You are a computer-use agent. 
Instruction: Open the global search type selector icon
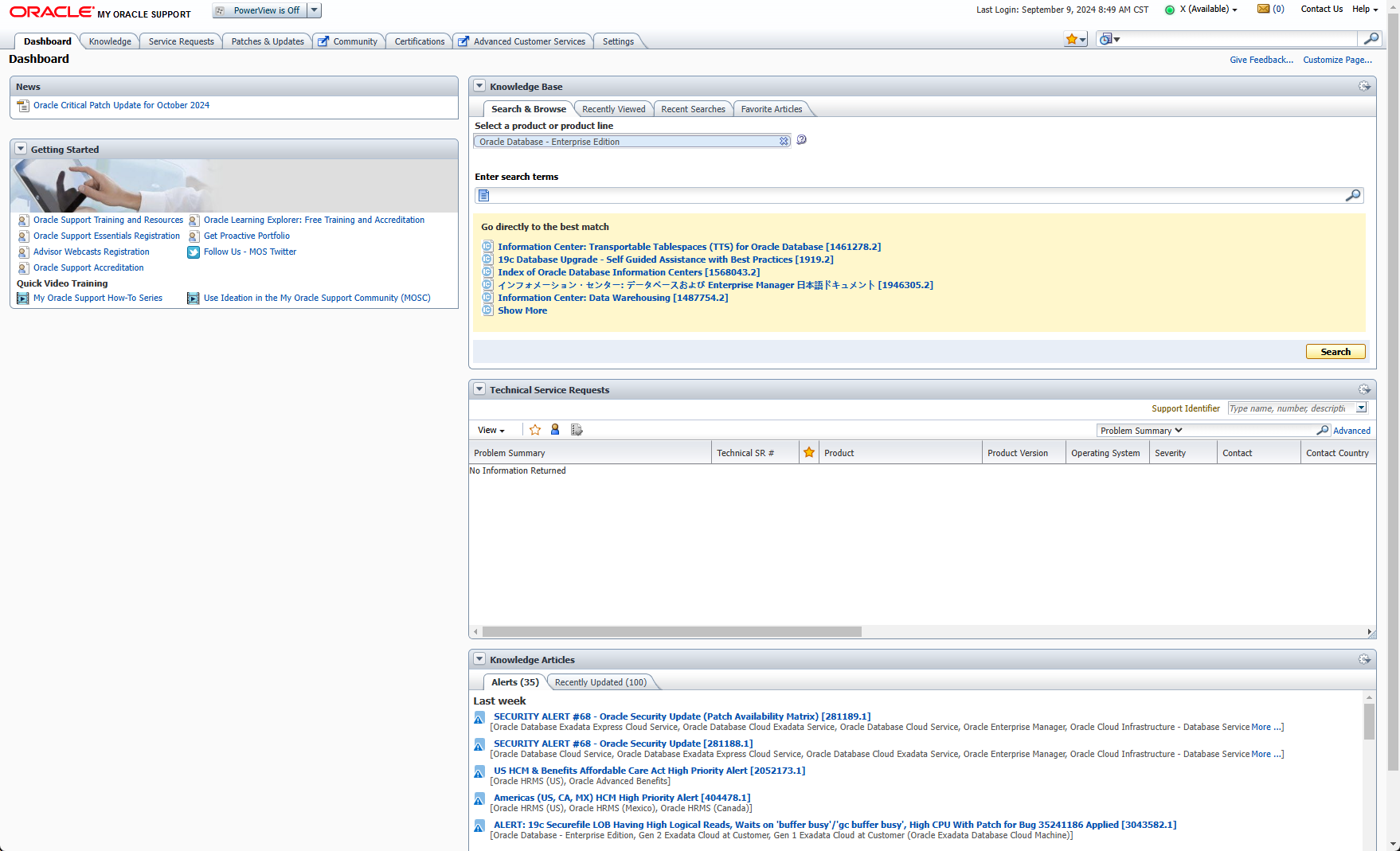click(x=1109, y=39)
